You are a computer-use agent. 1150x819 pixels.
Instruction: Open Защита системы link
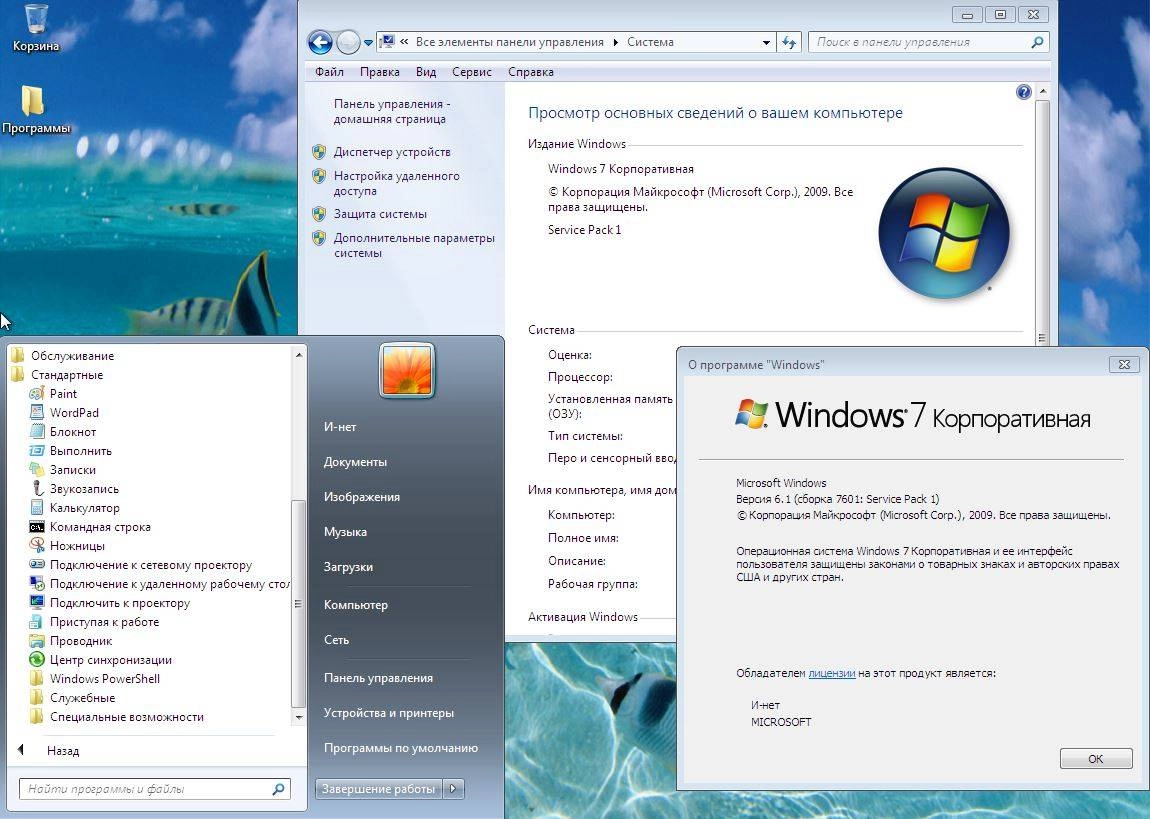(x=380, y=214)
